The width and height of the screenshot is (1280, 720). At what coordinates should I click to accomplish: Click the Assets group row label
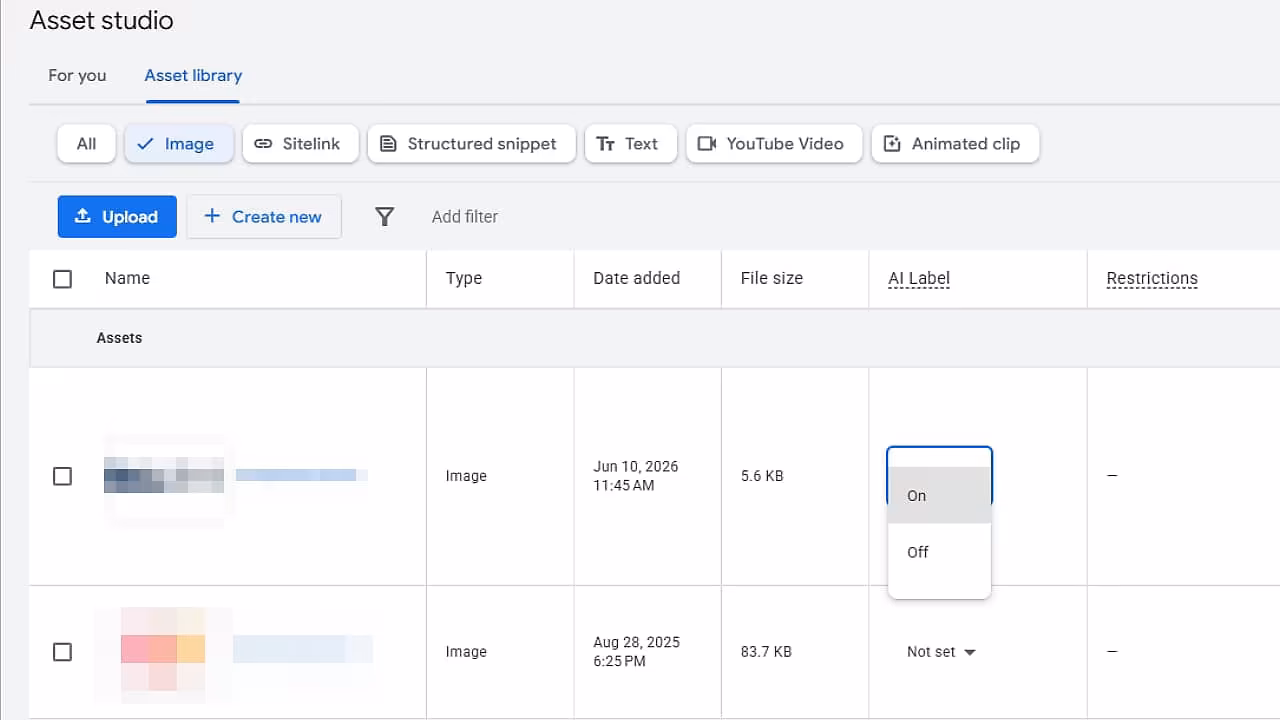click(x=119, y=338)
